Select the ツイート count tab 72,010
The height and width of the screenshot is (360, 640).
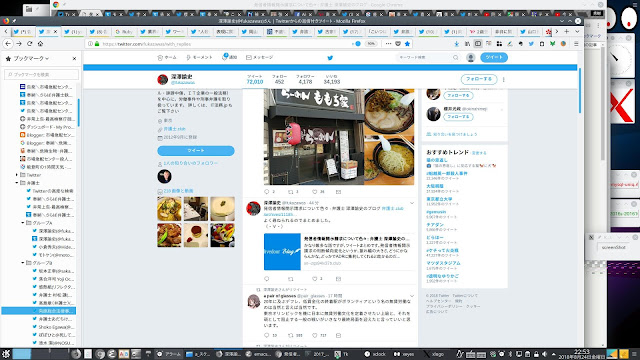[255, 79]
